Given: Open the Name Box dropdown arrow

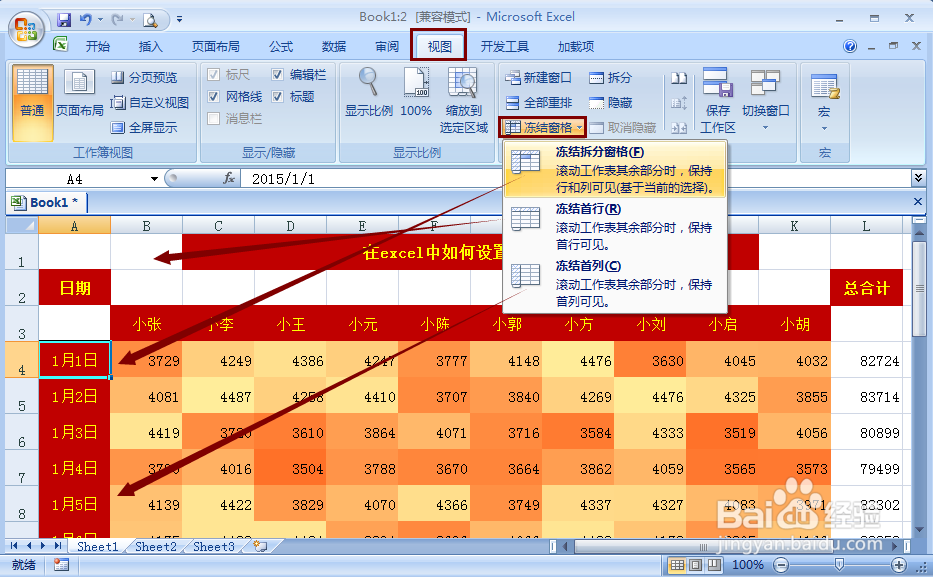Looking at the screenshot, I should tap(154, 178).
